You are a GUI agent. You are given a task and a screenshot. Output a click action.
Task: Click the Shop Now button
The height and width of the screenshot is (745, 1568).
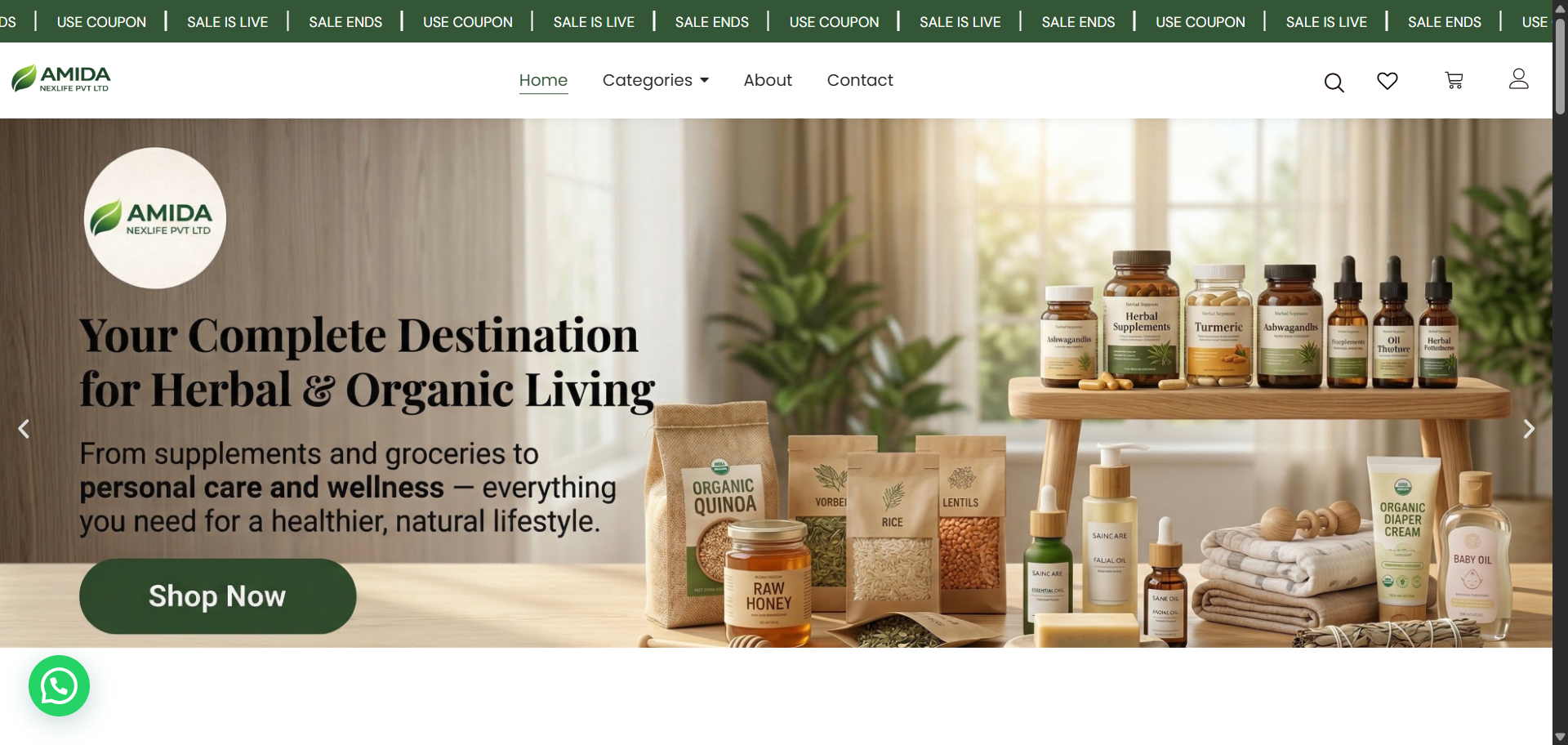tap(218, 596)
